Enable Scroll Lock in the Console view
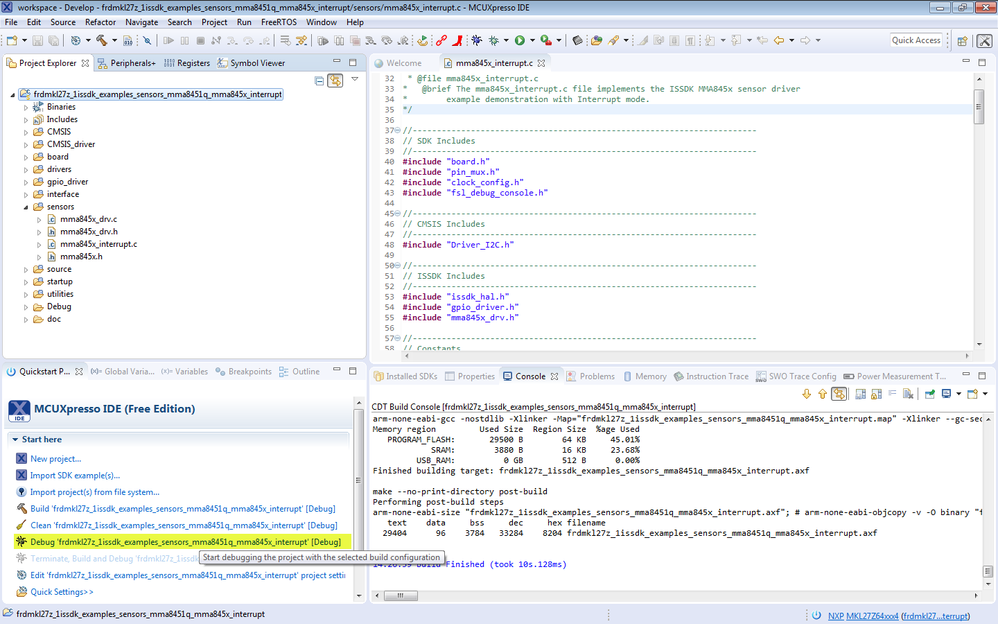Screen dimensions: 998x624 pyautogui.click(x=874, y=393)
